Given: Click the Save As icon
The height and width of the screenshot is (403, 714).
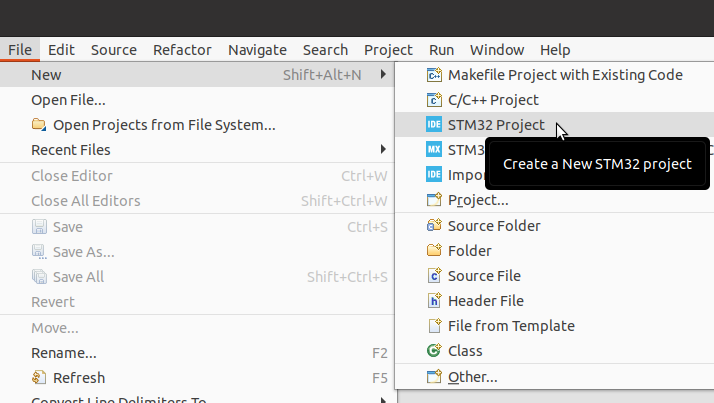Looking at the screenshot, I should [39, 252].
